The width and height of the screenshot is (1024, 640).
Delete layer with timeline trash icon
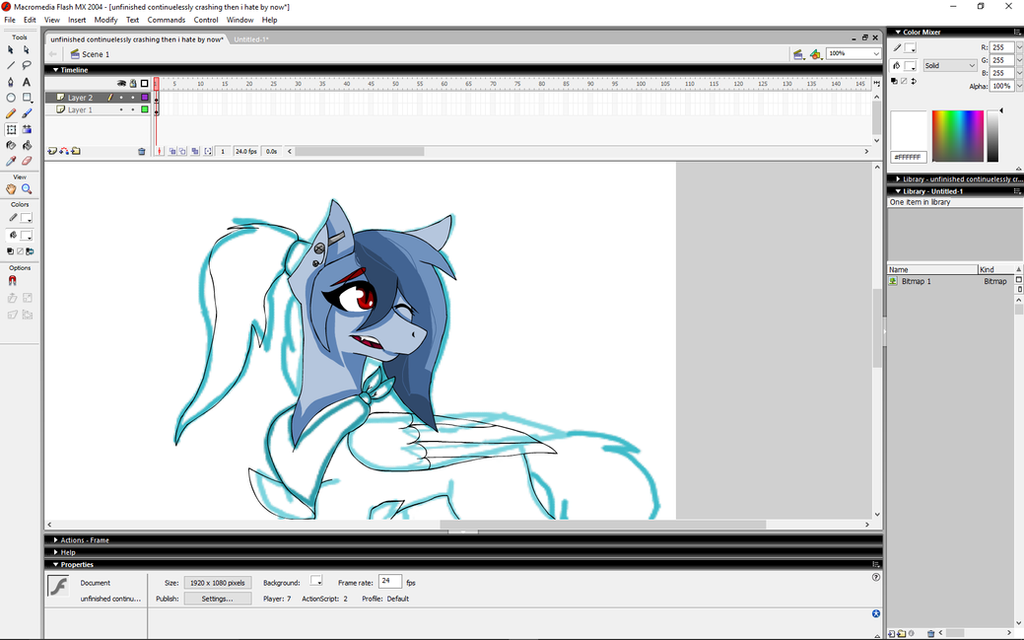pyautogui.click(x=142, y=152)
